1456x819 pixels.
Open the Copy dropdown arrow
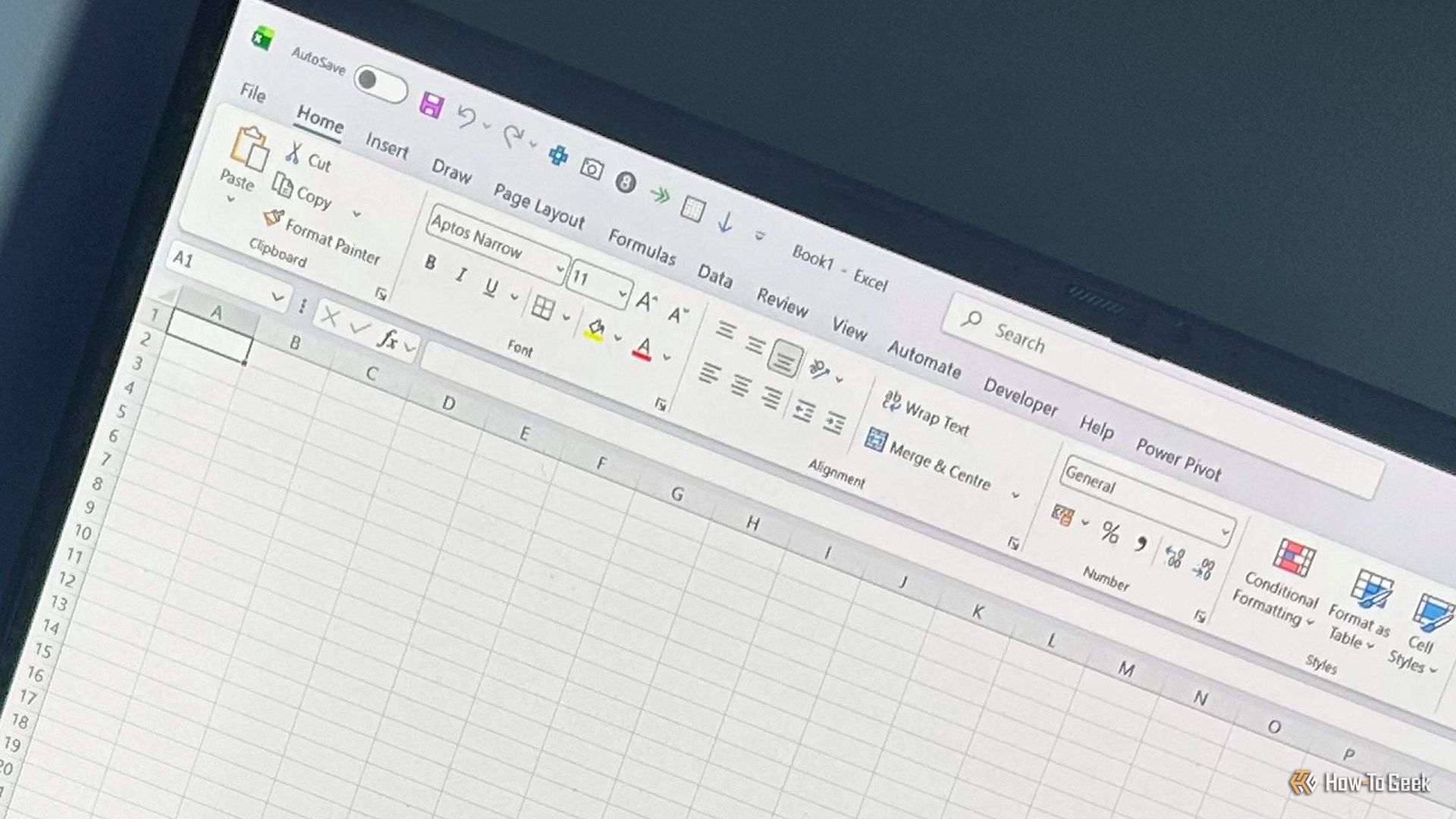[x=356, y=215]
